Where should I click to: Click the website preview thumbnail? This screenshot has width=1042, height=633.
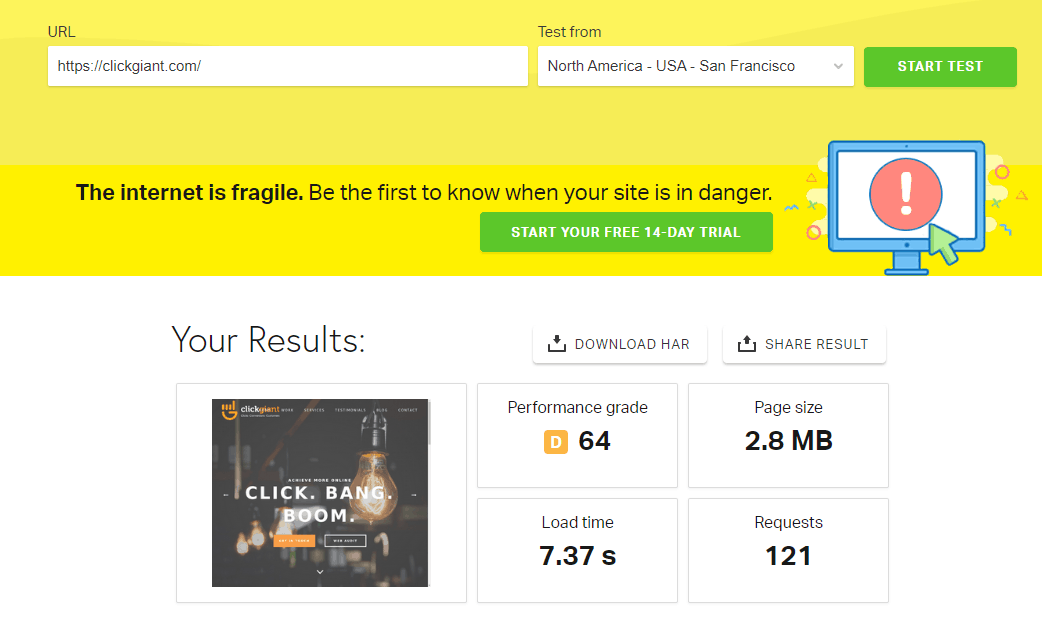(x=320, y=493)
